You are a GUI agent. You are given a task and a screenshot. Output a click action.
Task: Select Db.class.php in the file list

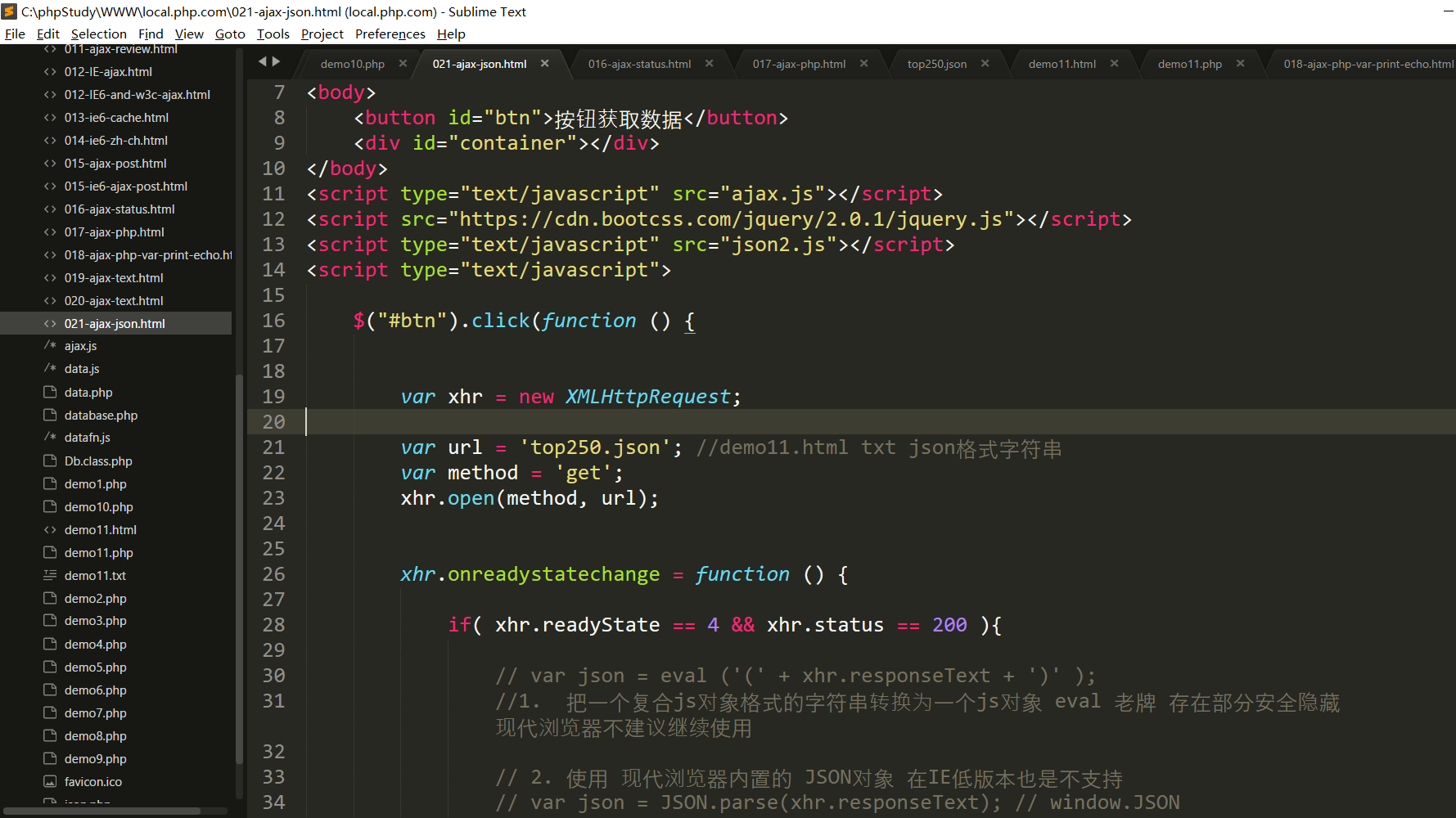click(x=98, y=461)
